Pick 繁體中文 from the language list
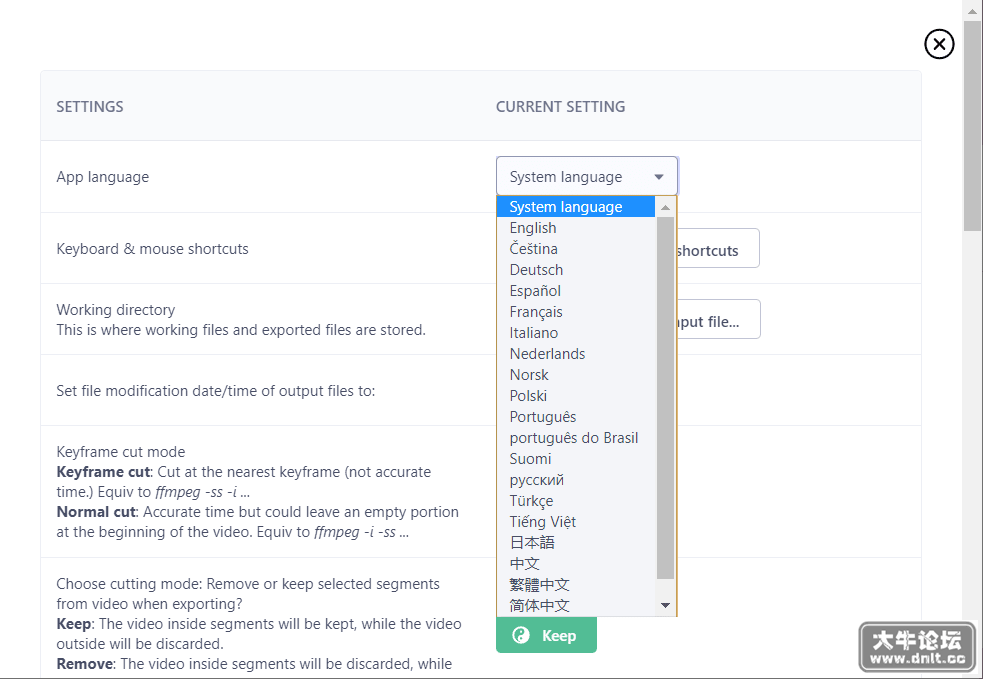The height and width of the screenshot is (679, 983). (576, 585)
